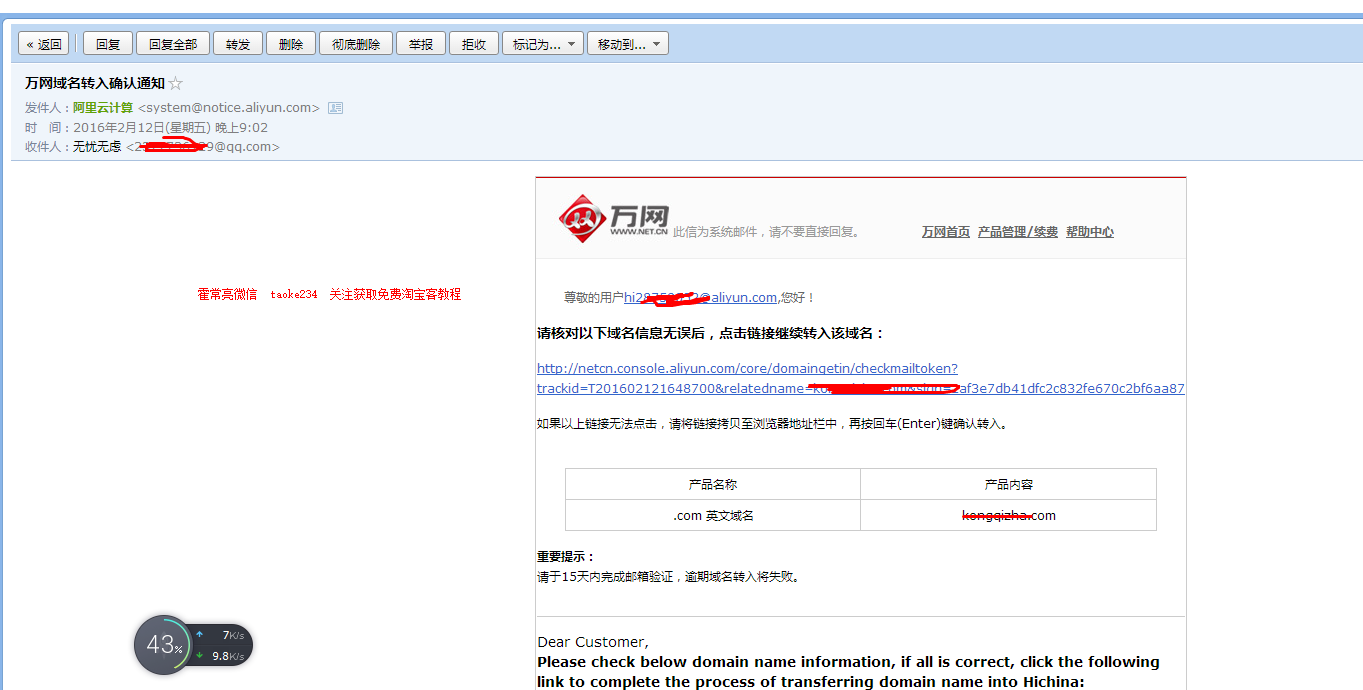Image resolution: width=1363 pixels, height=690 pixels.
Task: Click the aliyun.com user email link
Action: 700,298
